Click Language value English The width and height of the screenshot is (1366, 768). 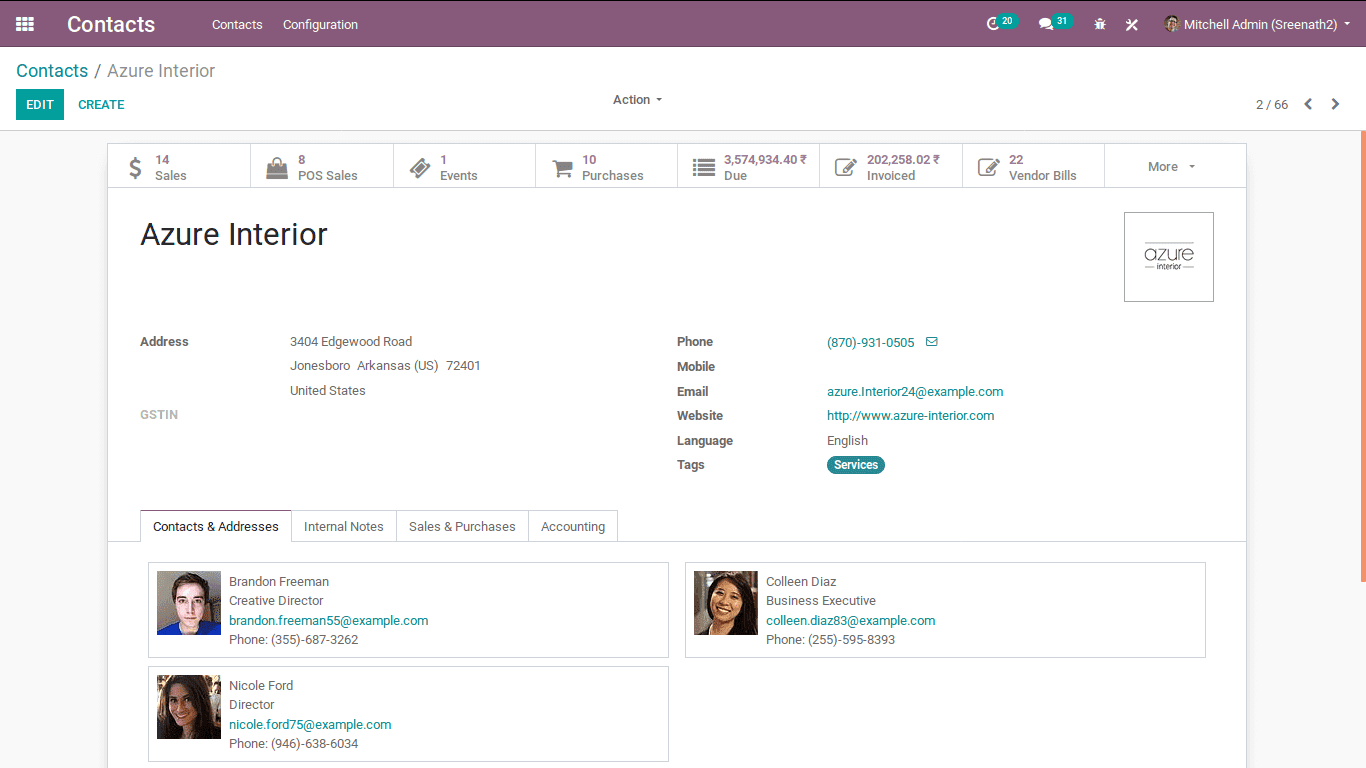pos(847,441)
